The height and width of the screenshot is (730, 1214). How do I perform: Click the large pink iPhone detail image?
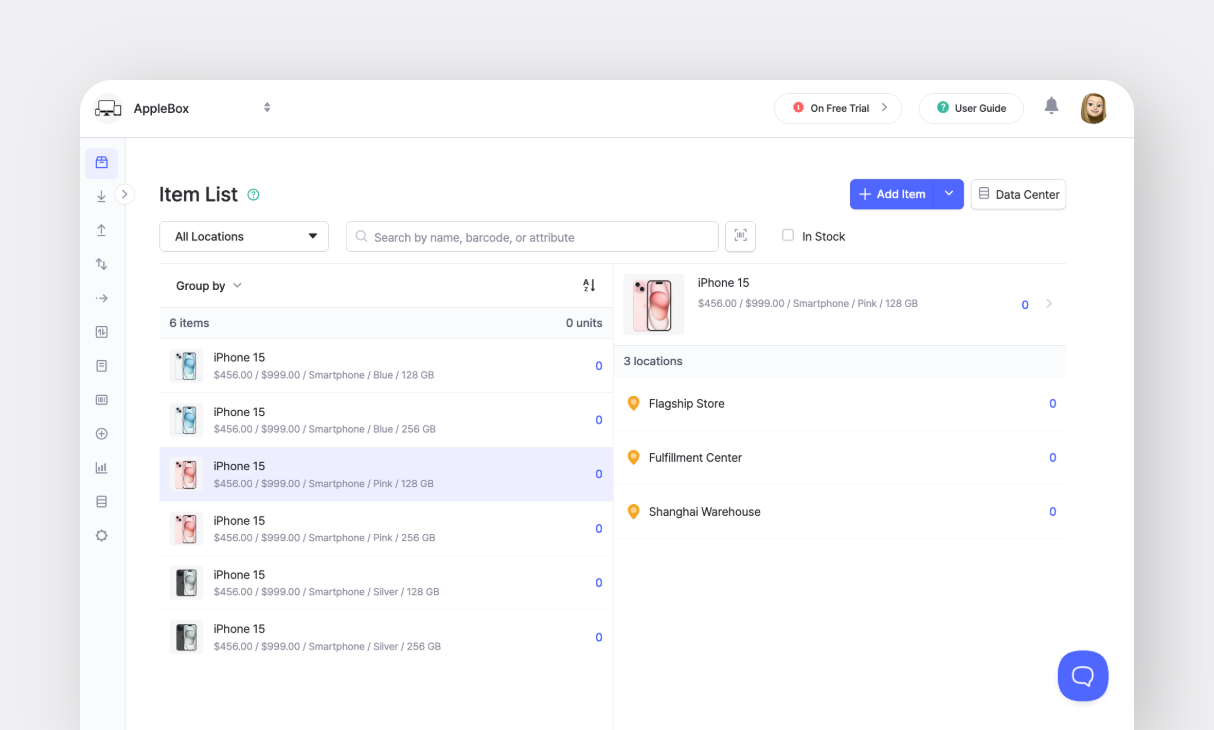654,304
